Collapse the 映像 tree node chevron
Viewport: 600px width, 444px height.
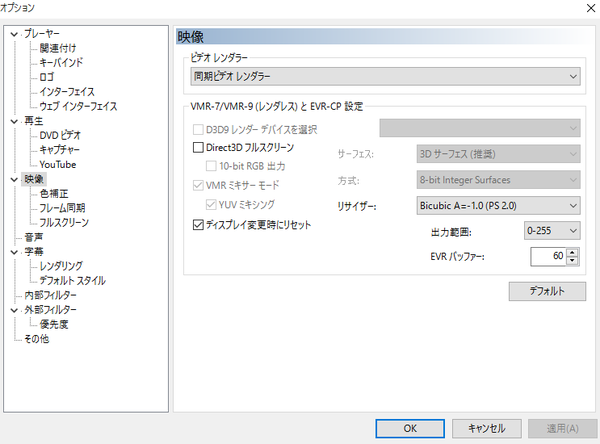click(x=14, y=179)
